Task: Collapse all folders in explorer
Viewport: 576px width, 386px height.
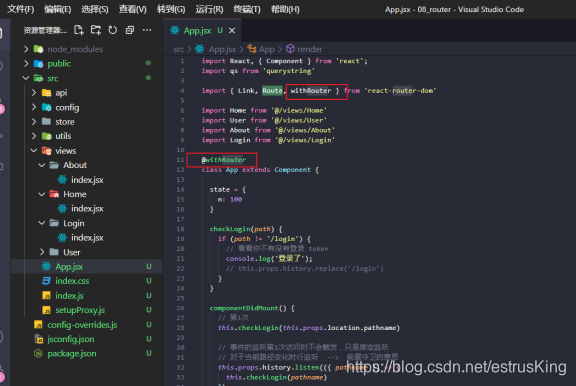Action: pos(130,30)
